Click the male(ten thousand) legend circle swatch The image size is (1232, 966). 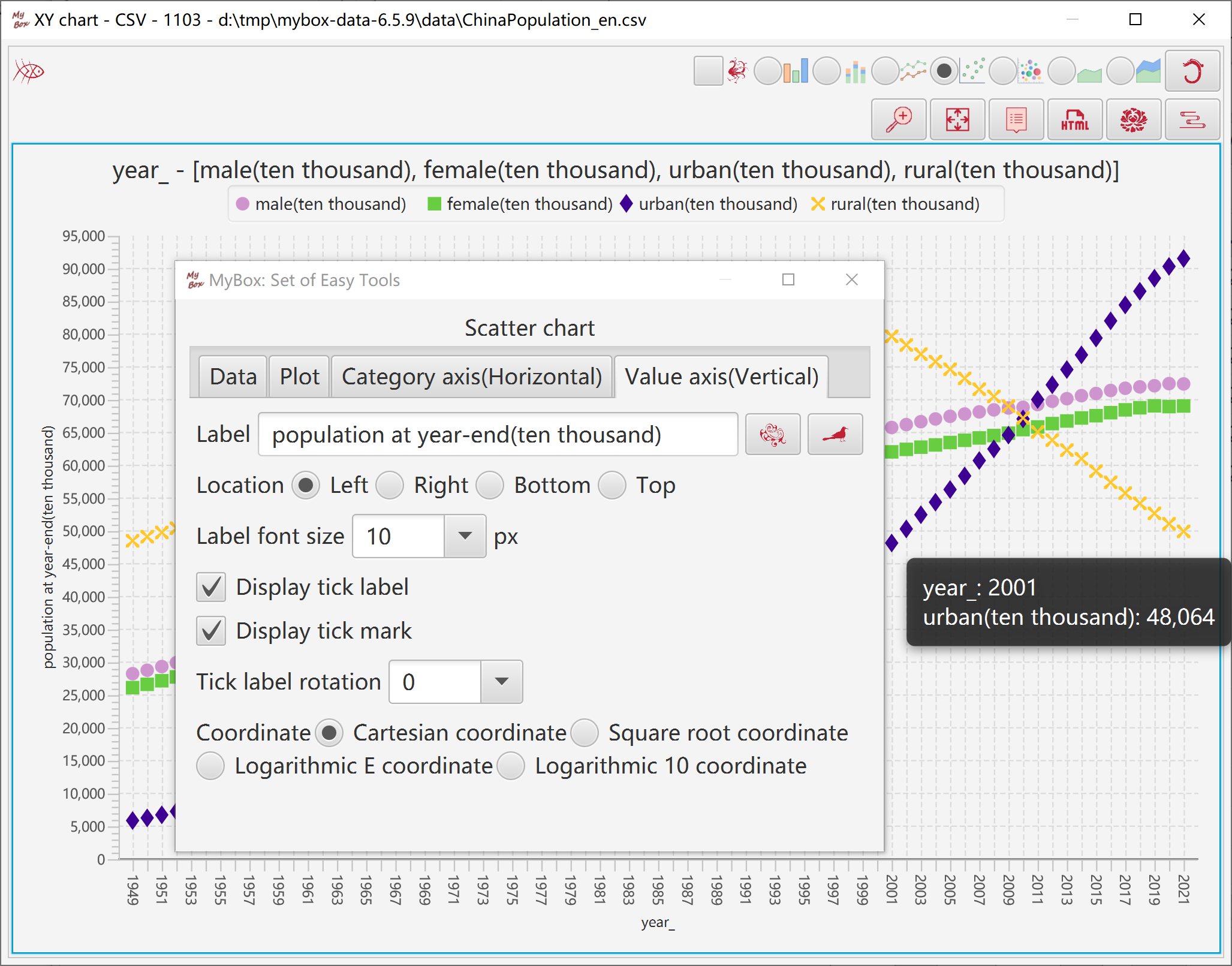[x=243, y=204]
